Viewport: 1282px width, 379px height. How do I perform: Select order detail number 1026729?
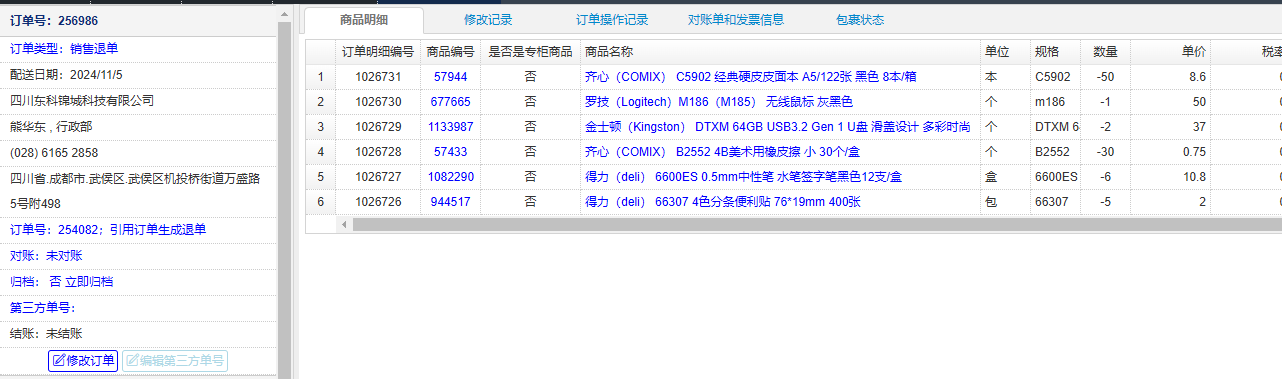pos(378,127)
